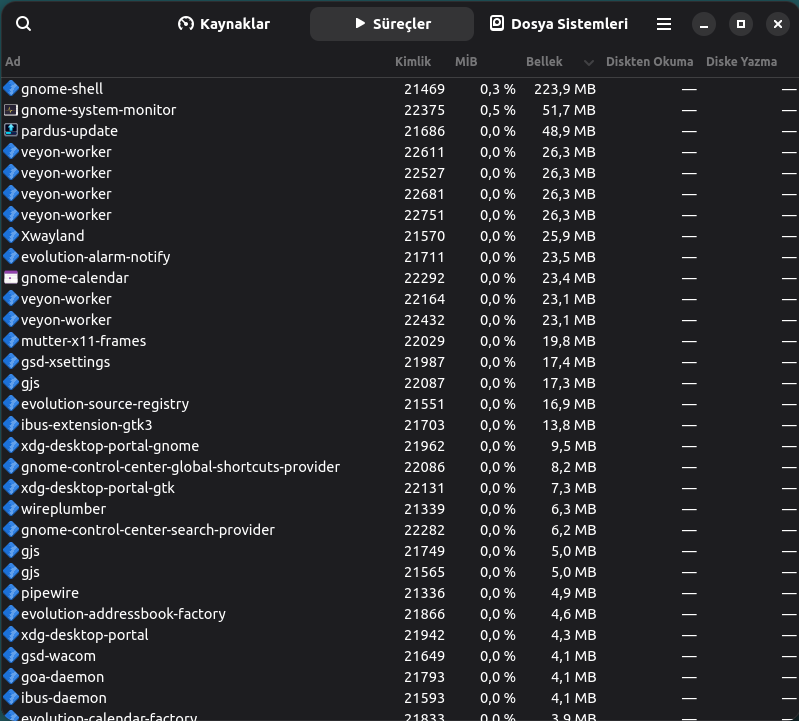Sort processes by Ad column header
The image size is (799, 721).
pyautogui.click(x=13, y=62)
